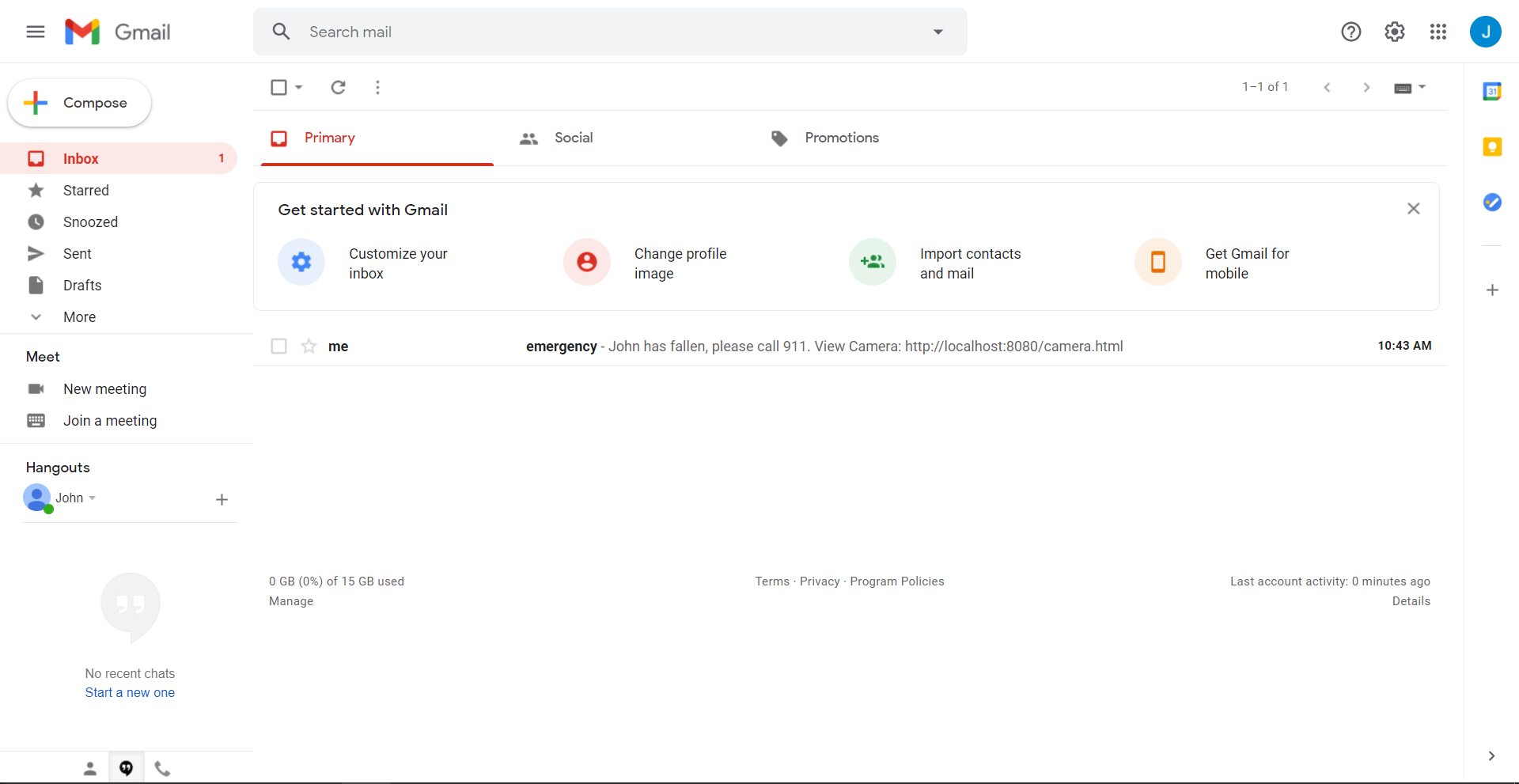Compose a new email
This screenshot has height=784, width=1519.
[x=79, y=103]
